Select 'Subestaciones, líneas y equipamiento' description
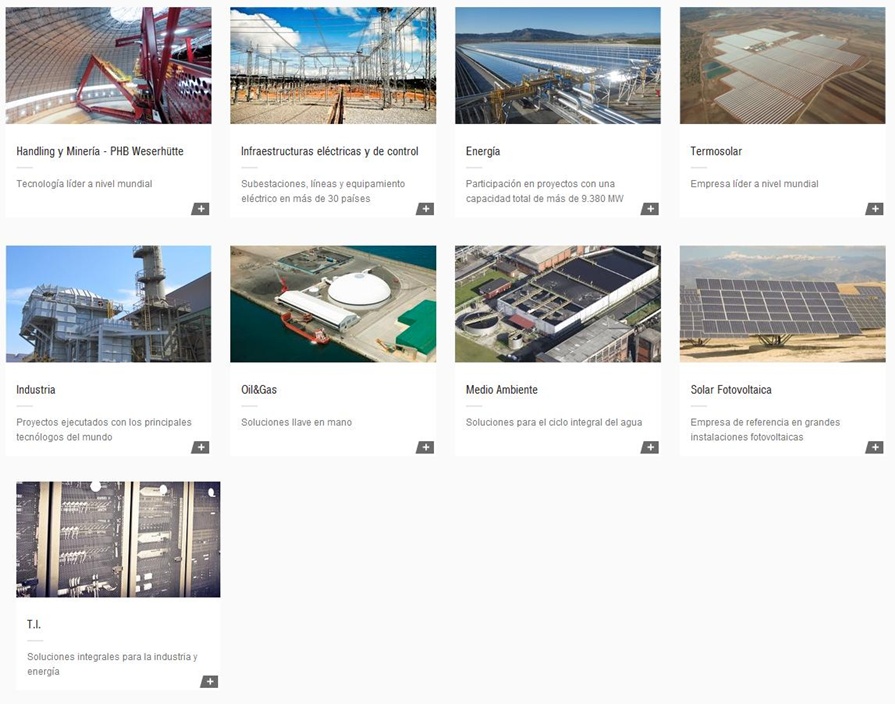Screen dimensions: 895x704 tap(322, 184)
